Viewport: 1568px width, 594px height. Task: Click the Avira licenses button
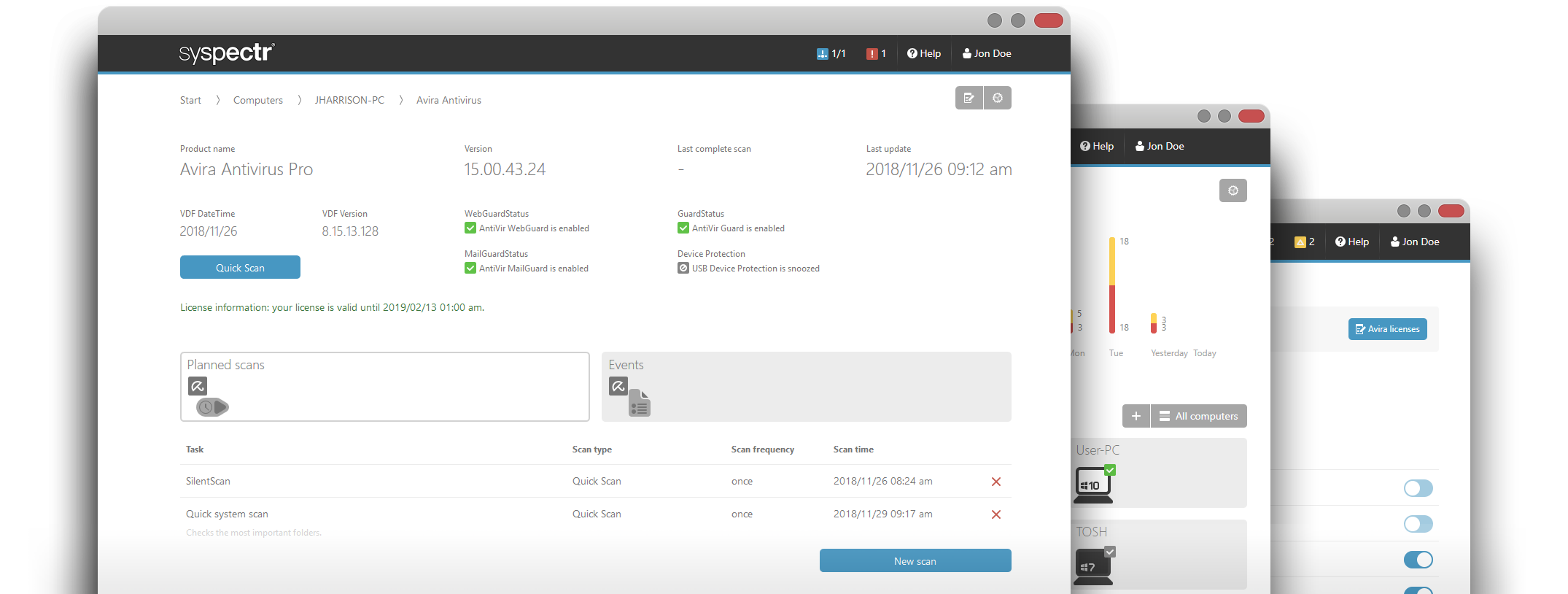point(1388,329)
